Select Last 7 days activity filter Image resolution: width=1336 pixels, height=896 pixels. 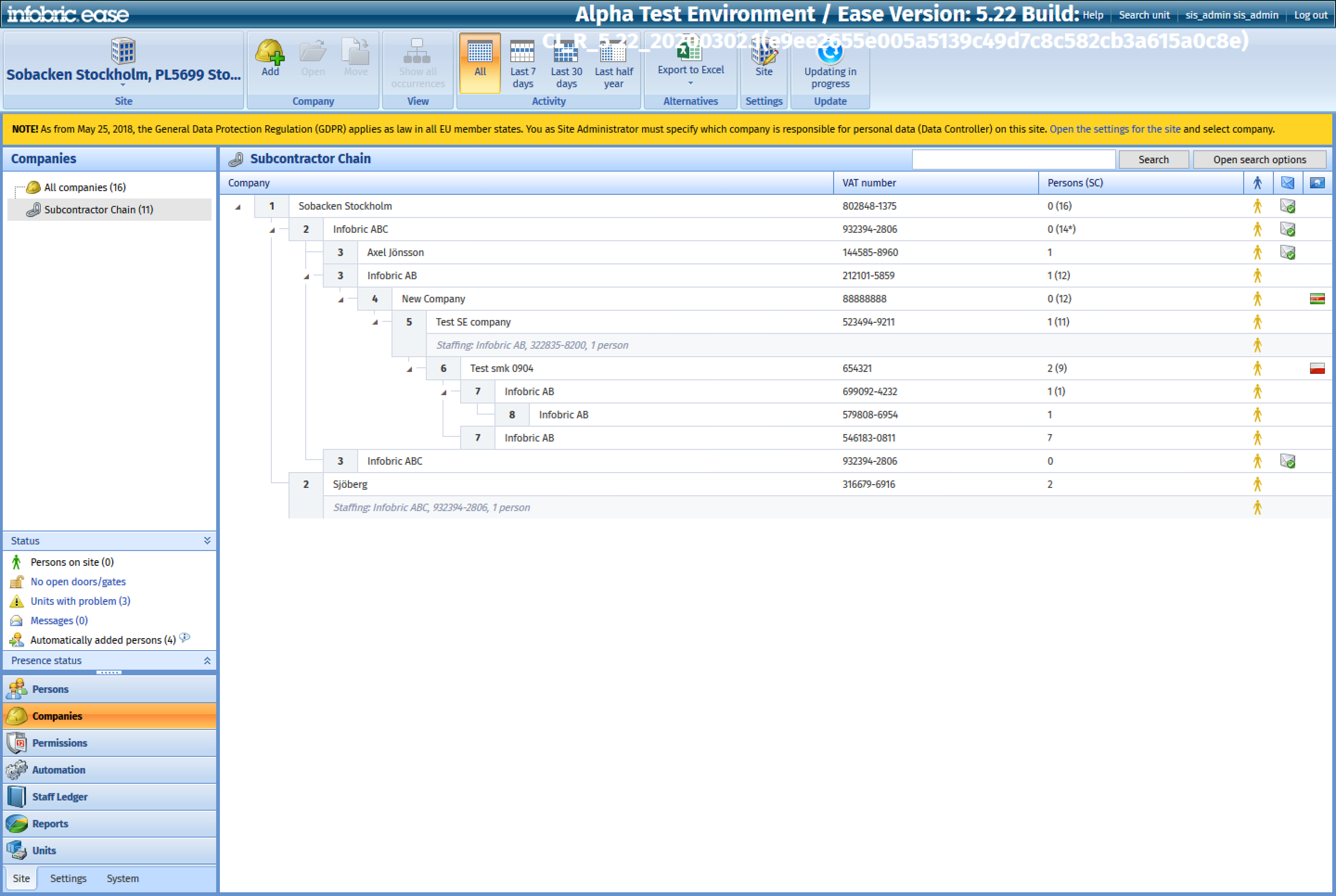point(522,63)
